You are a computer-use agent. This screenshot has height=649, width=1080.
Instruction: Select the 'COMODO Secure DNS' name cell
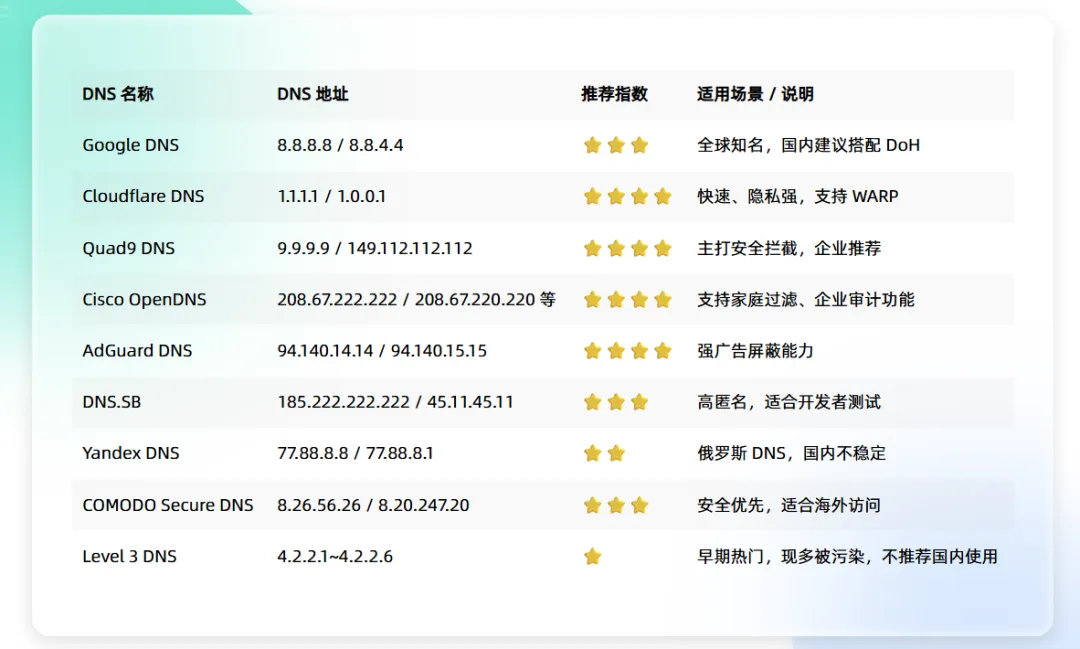click(167, 505)
